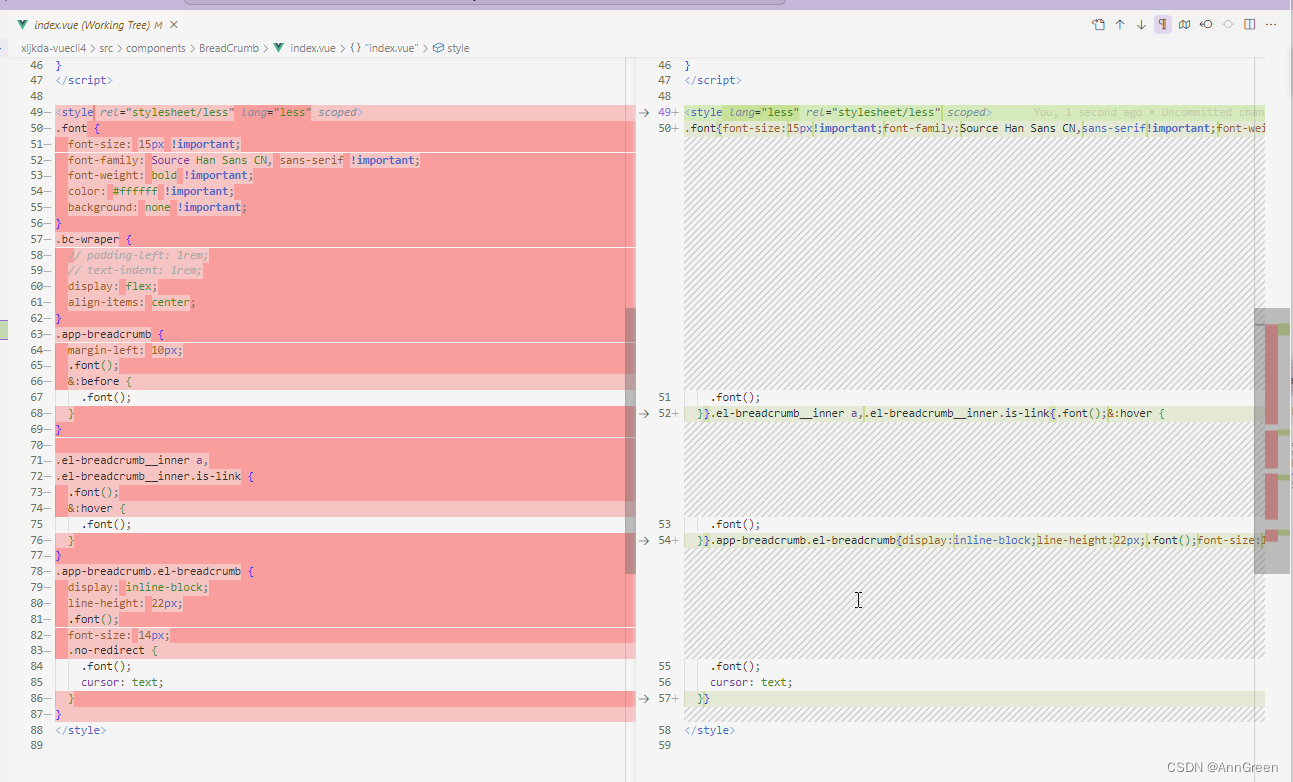Click '</script>' in left pane
The width and height of the screenshot is (1293, 782).
(84, 80)
